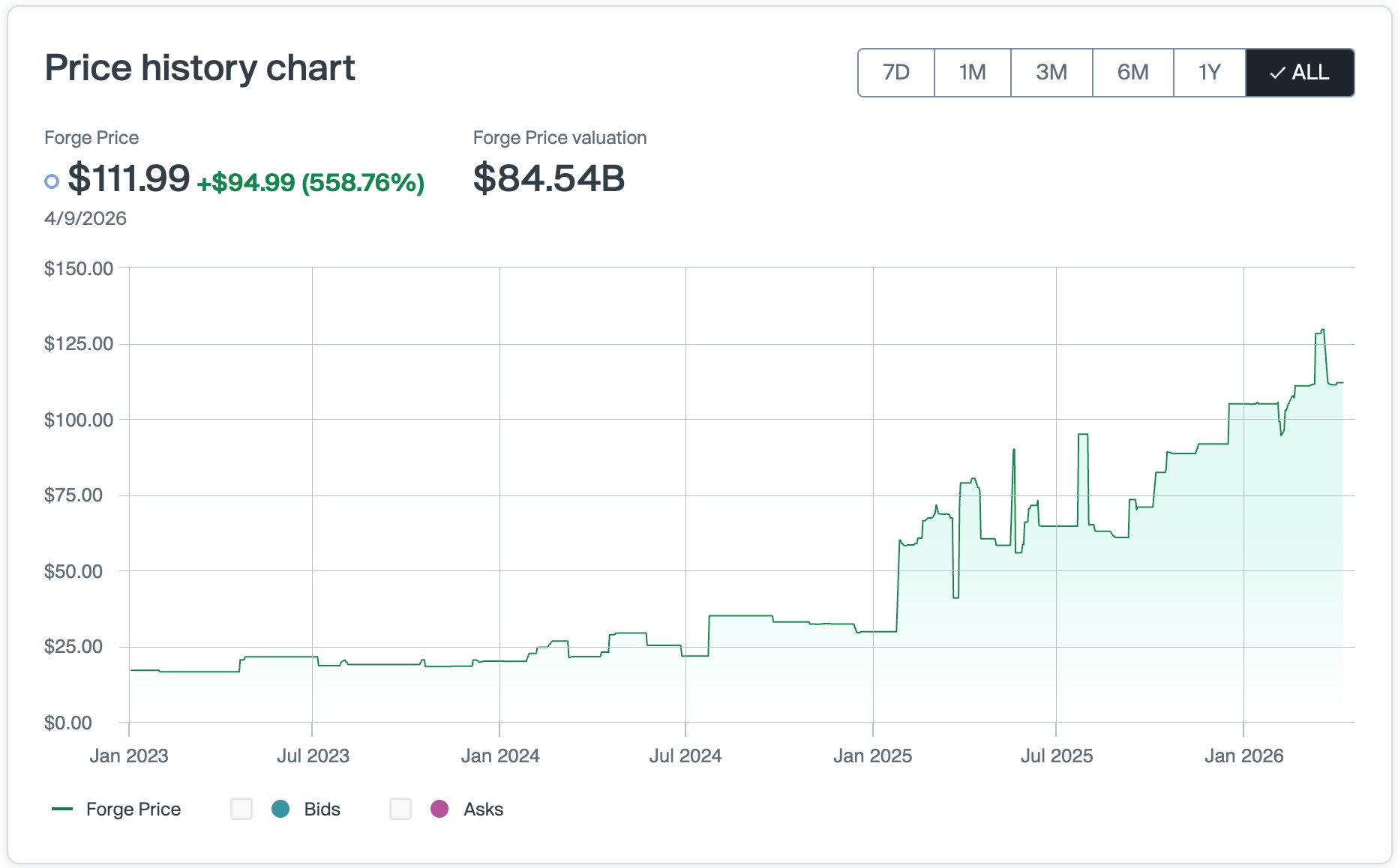Click the ALL time range selector
Image resolution: width=1398 pixels, height=868 pixels.
tap(1300, 73)
